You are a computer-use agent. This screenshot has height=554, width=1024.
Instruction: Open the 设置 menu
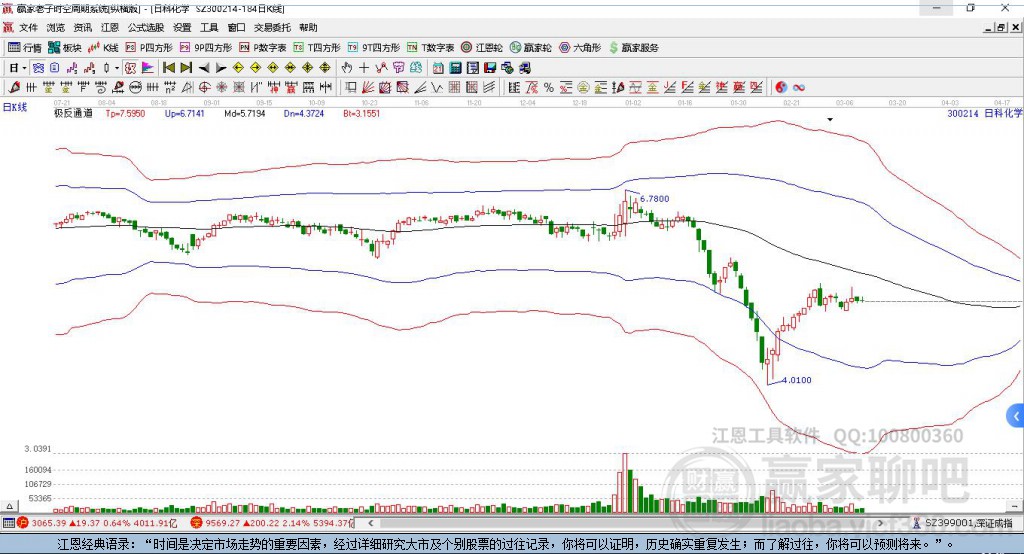click(182, 27)
